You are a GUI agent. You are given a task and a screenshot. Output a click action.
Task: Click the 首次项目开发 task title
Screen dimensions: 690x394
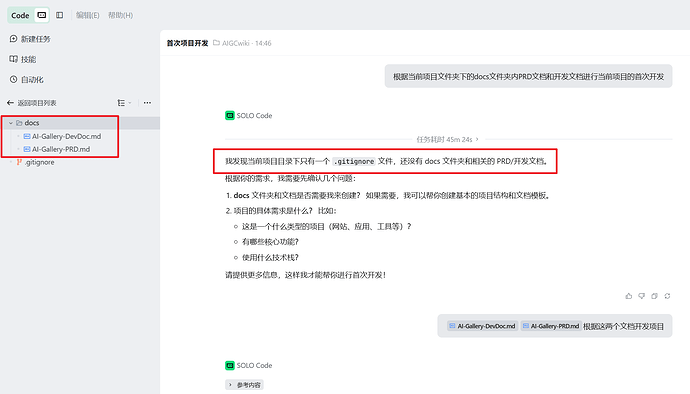pyautogui.click(x=187, y=43)
